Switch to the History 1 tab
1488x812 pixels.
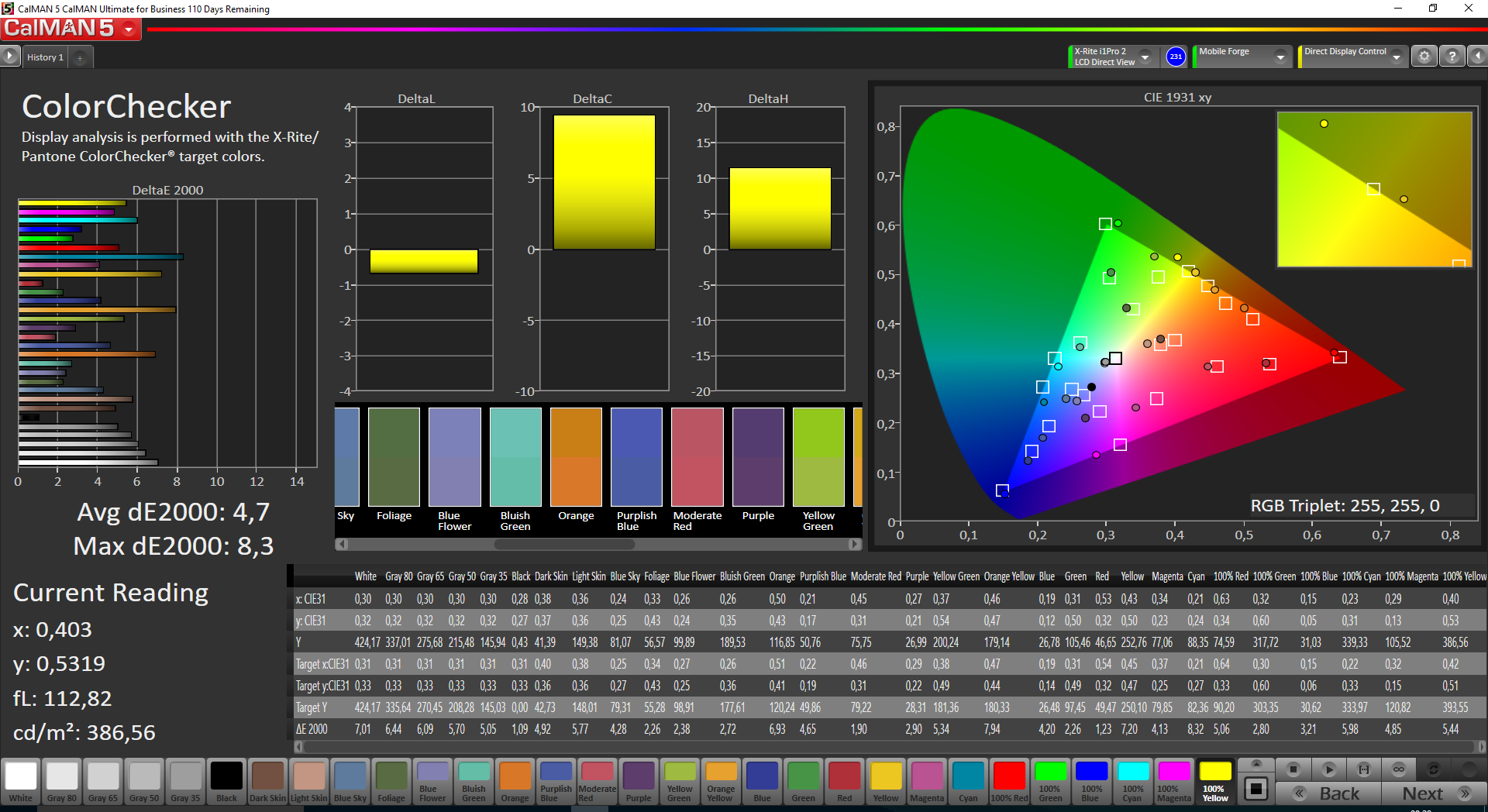pyautogui.click(x=45, y=57)
